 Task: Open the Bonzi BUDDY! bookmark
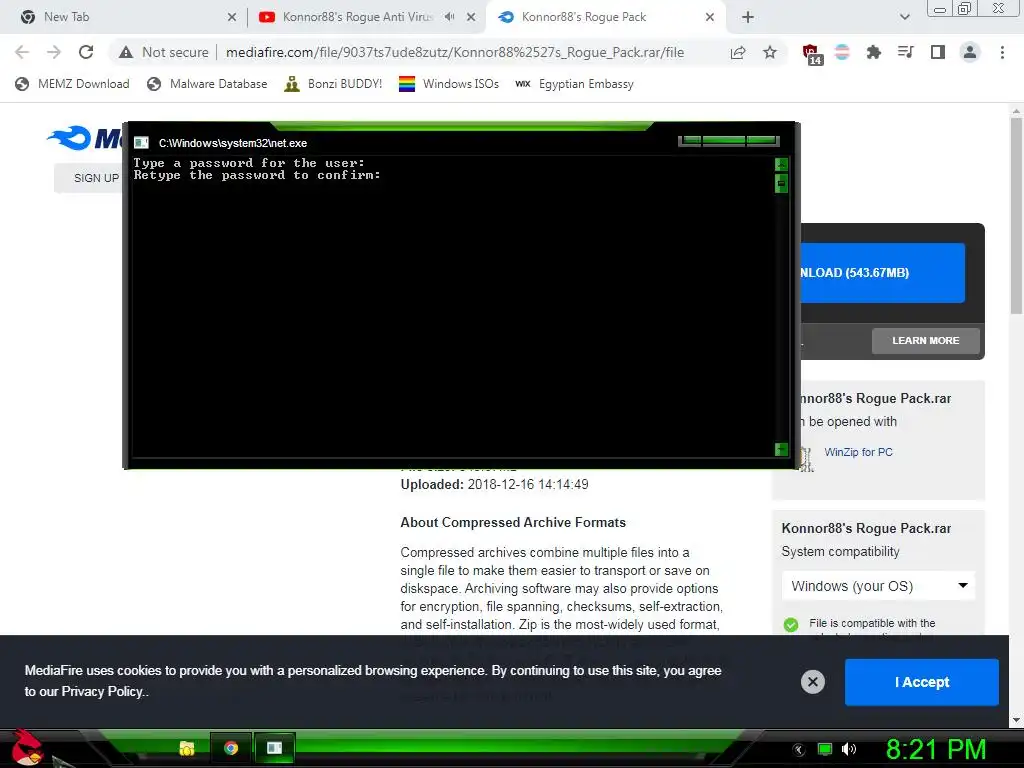pyautogui.click(x=333, y=84)
